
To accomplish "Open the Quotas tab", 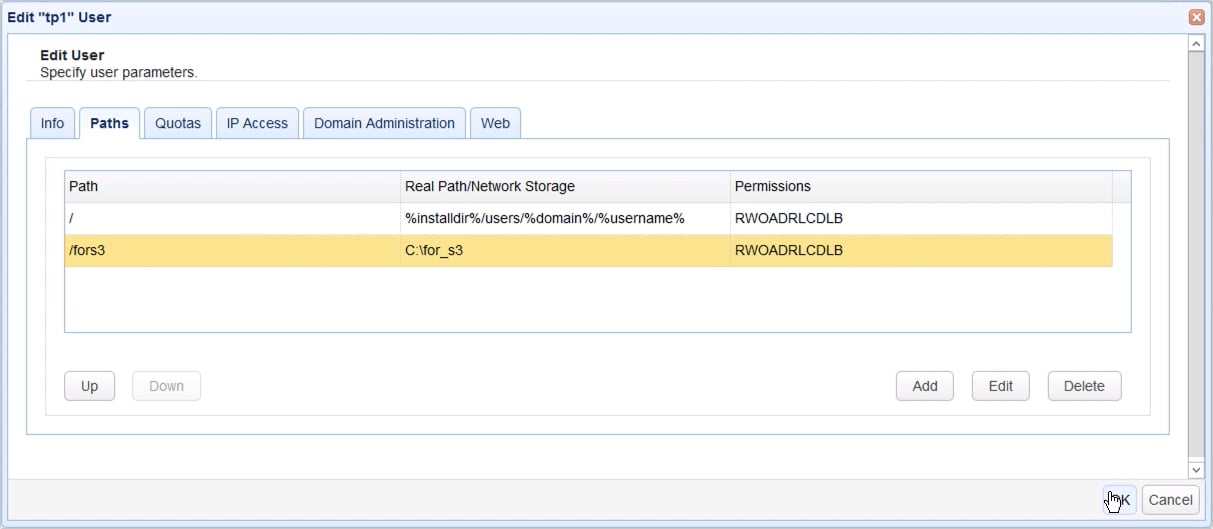I will click(x=178, y=123).
